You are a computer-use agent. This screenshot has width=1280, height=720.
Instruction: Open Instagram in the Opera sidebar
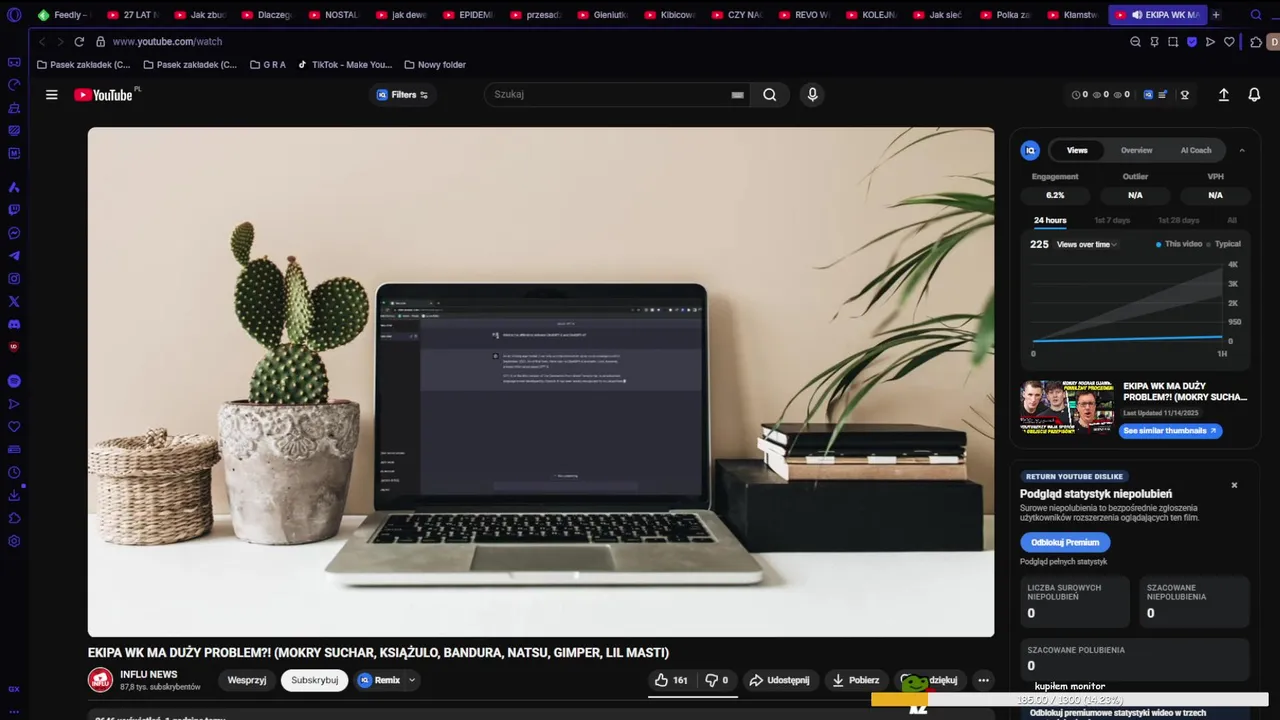(14, 279)
